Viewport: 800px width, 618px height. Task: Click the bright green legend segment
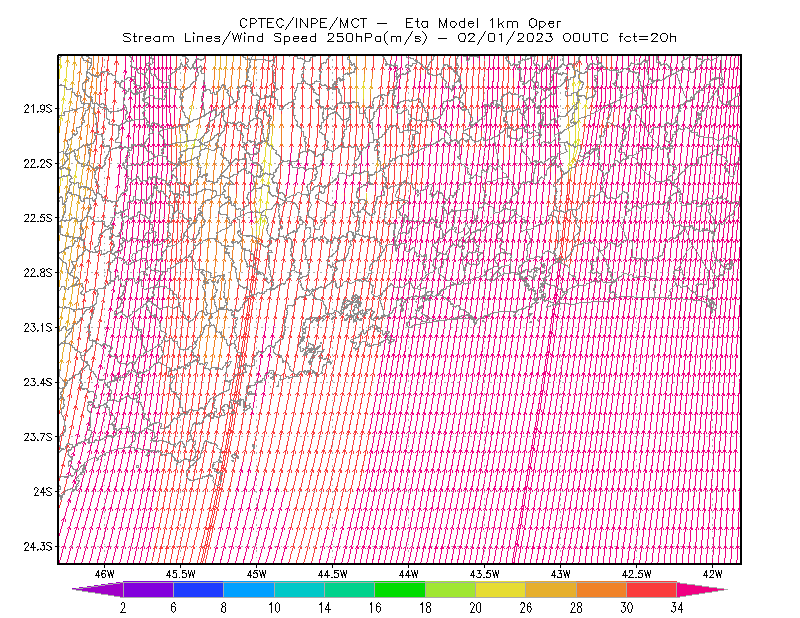[400, 589]
